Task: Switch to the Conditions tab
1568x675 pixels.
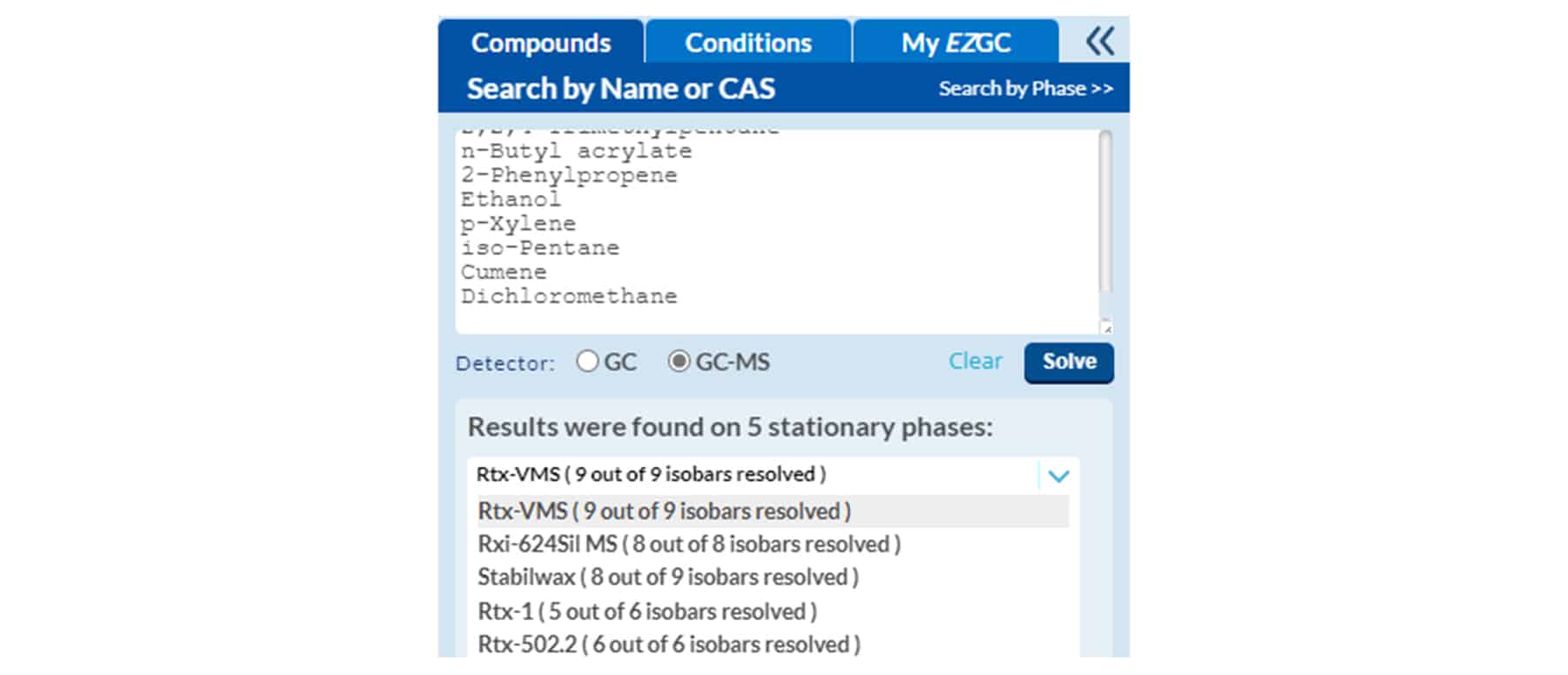Action: (x=747, y=42)
